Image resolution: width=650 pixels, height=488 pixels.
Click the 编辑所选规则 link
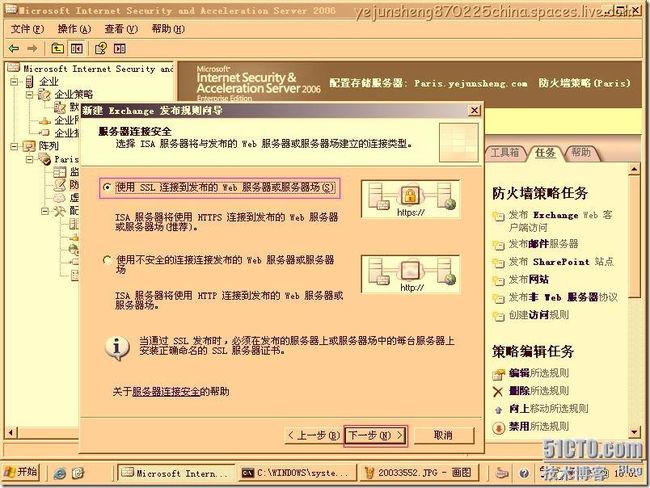[x=538, y=373]
